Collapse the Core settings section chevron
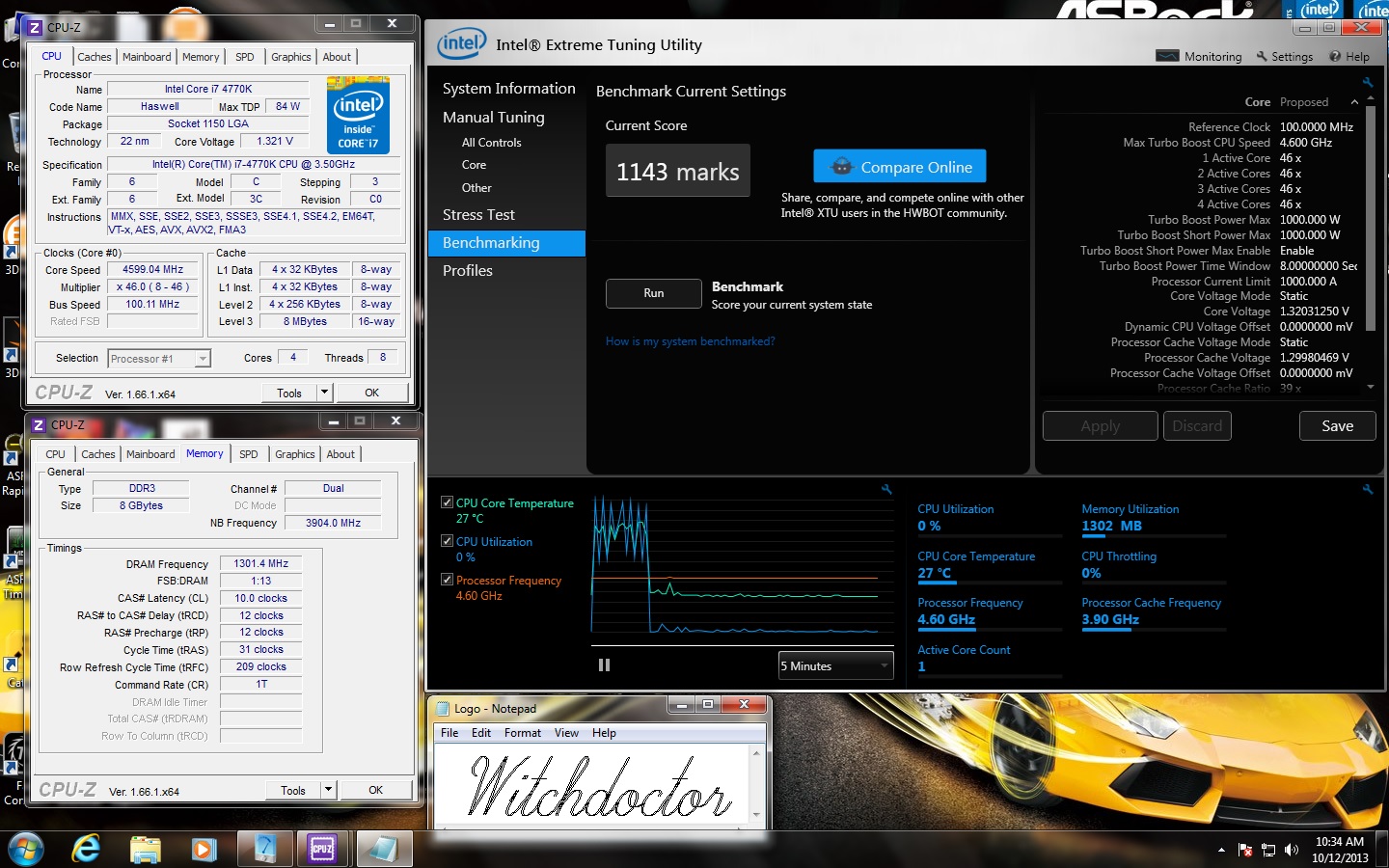 [x=1354, y=102]
